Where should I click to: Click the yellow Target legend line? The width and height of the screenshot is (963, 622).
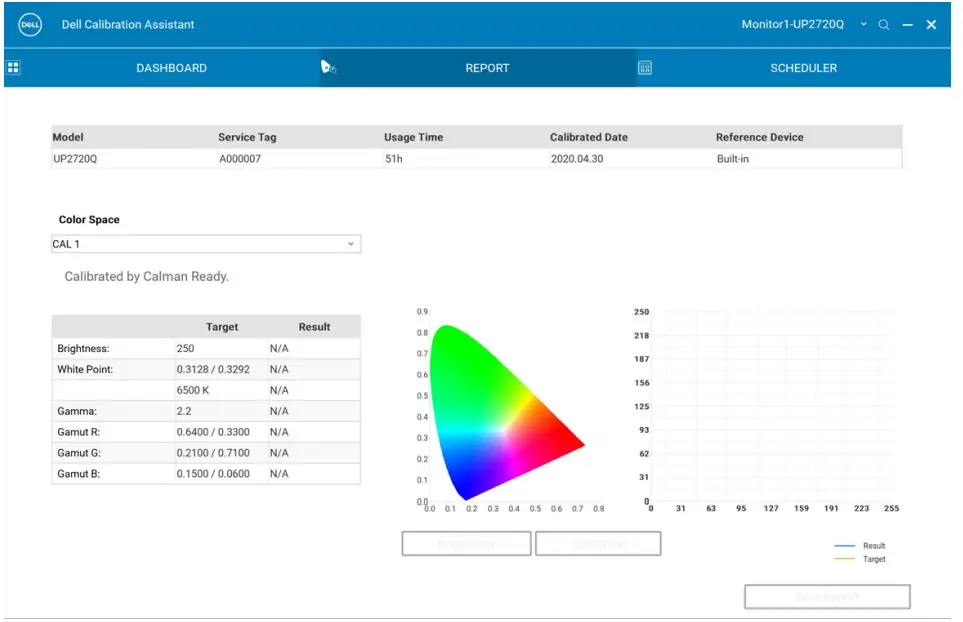coord(845,559)
